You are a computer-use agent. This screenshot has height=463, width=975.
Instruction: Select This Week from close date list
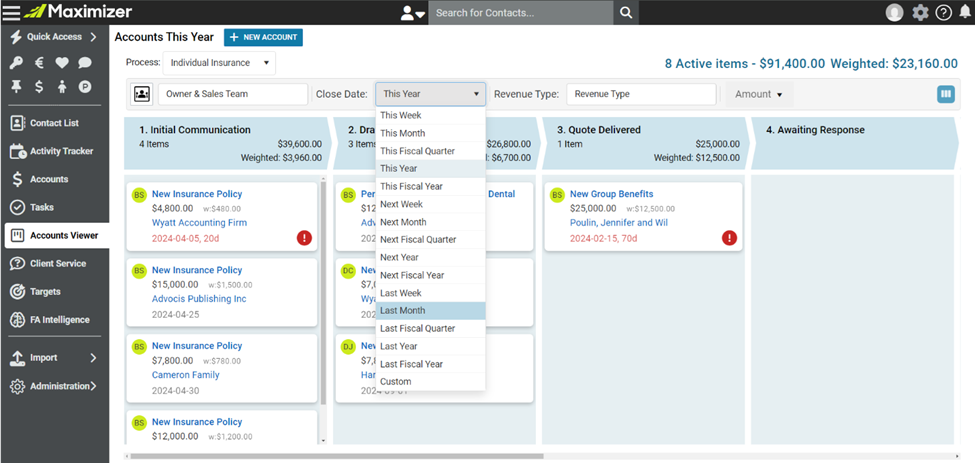coord(430,116)
